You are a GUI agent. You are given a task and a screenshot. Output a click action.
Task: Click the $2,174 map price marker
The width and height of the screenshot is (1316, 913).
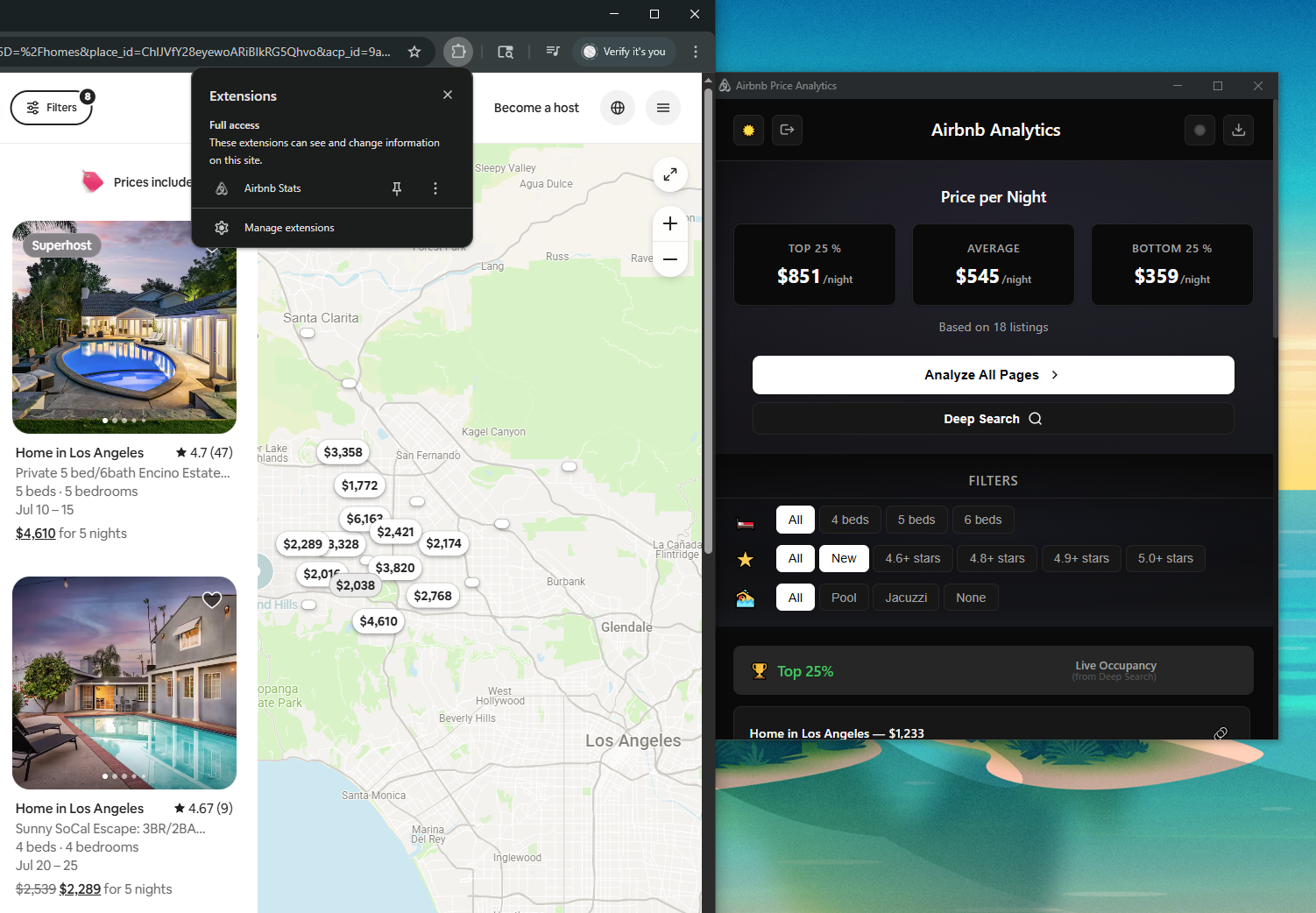click(x=443, y=543)
